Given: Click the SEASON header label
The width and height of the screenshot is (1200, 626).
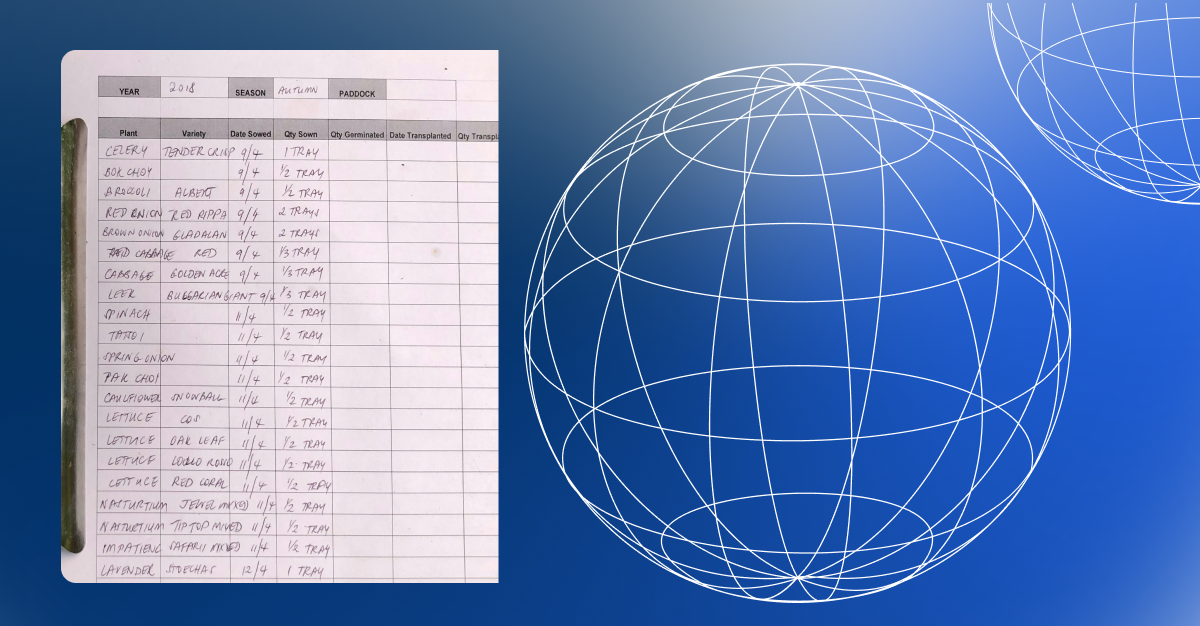Looking at the screenshot, I should [x=250, y=92].
